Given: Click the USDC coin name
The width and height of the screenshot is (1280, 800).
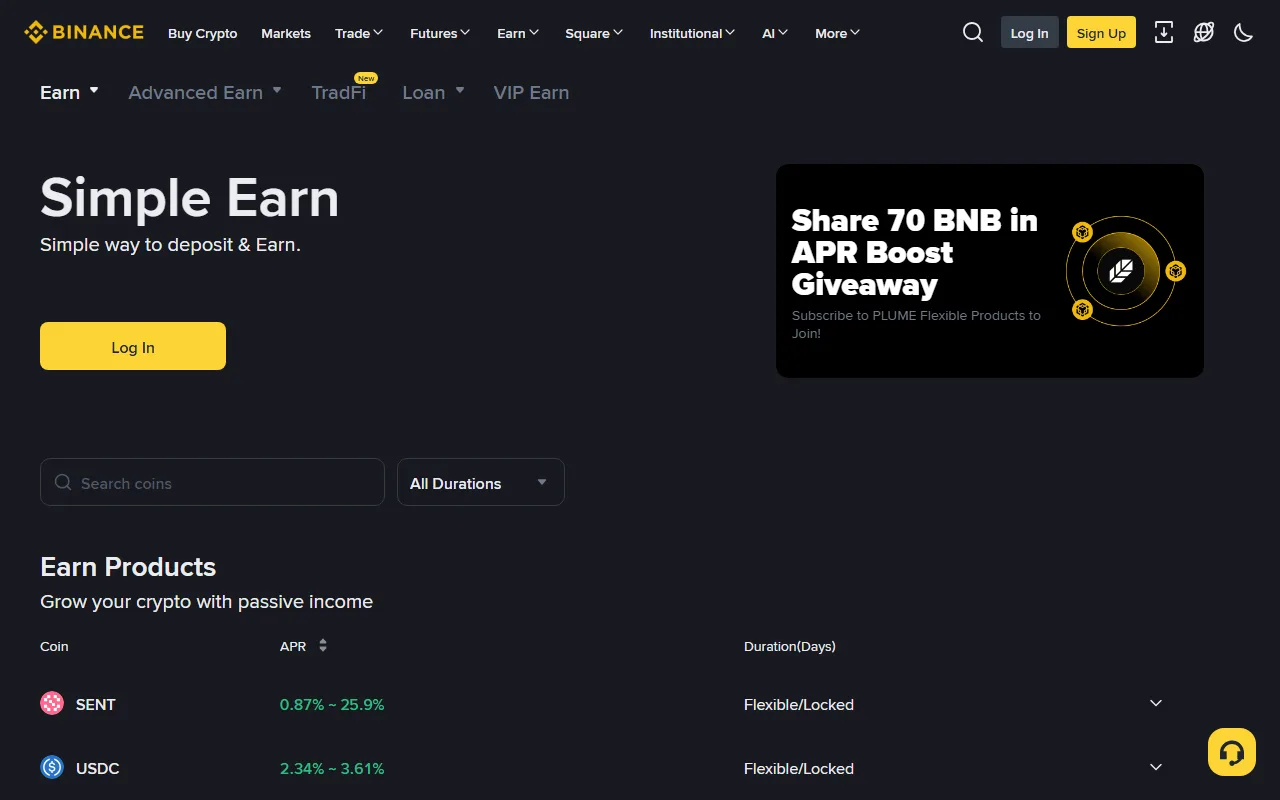Looking at the screenshot, I should pos(98,768).
